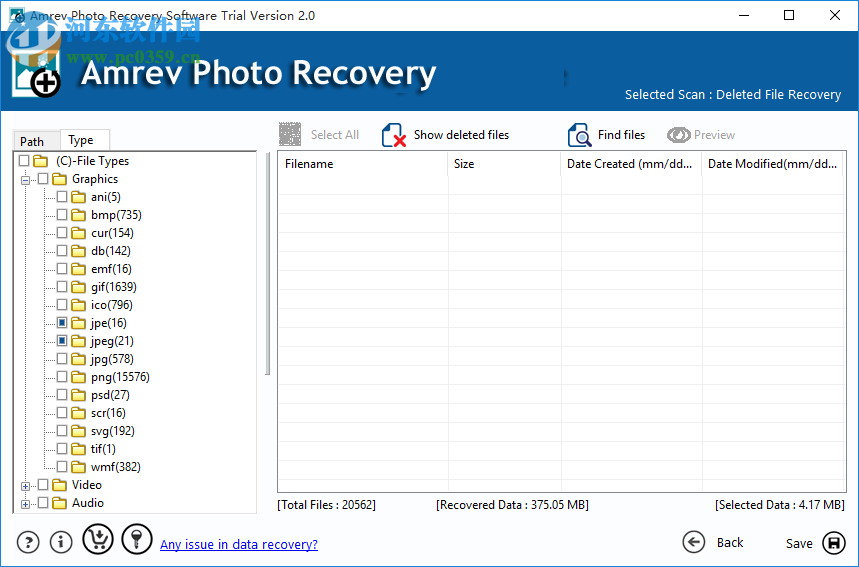Click the Graphics folder icon

[x=59, y=179]
